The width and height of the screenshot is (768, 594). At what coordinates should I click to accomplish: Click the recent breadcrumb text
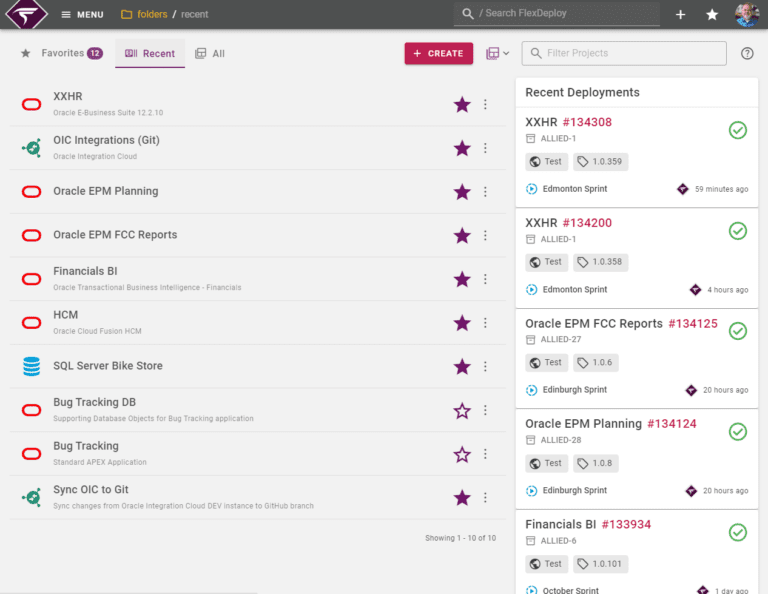pos(194,14)
